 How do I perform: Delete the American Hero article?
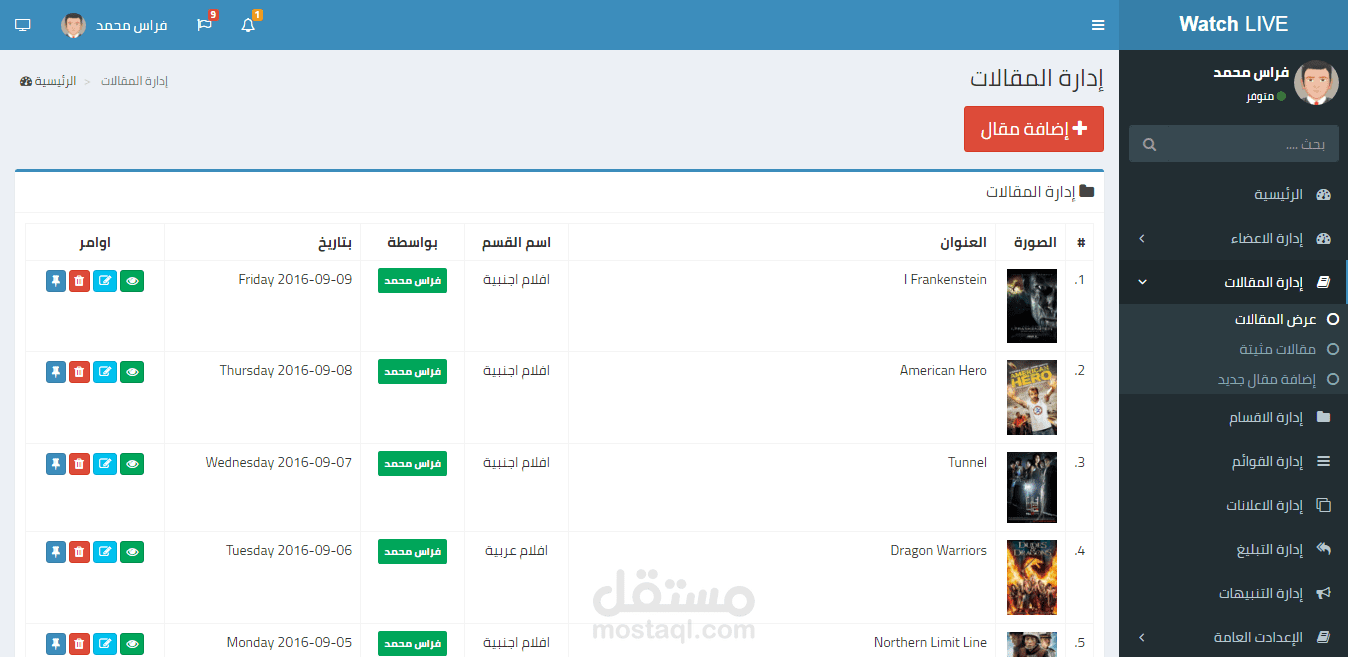tap(79, 372)
